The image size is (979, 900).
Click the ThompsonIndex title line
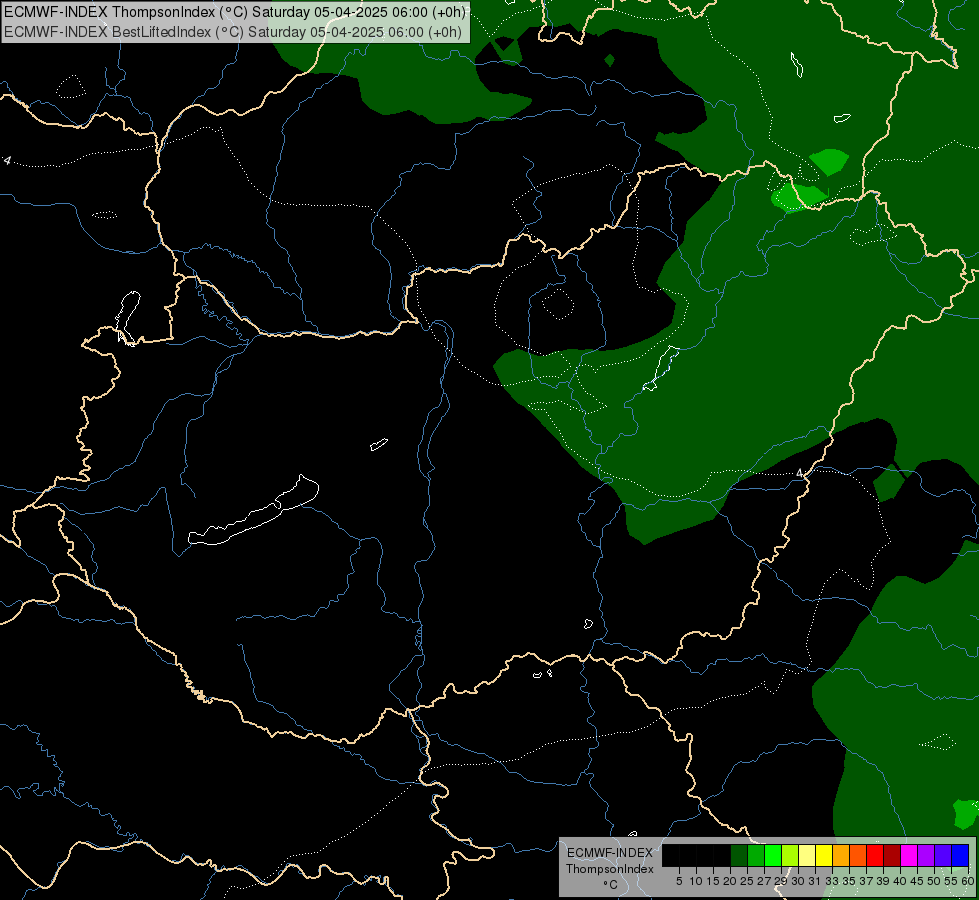235,11
